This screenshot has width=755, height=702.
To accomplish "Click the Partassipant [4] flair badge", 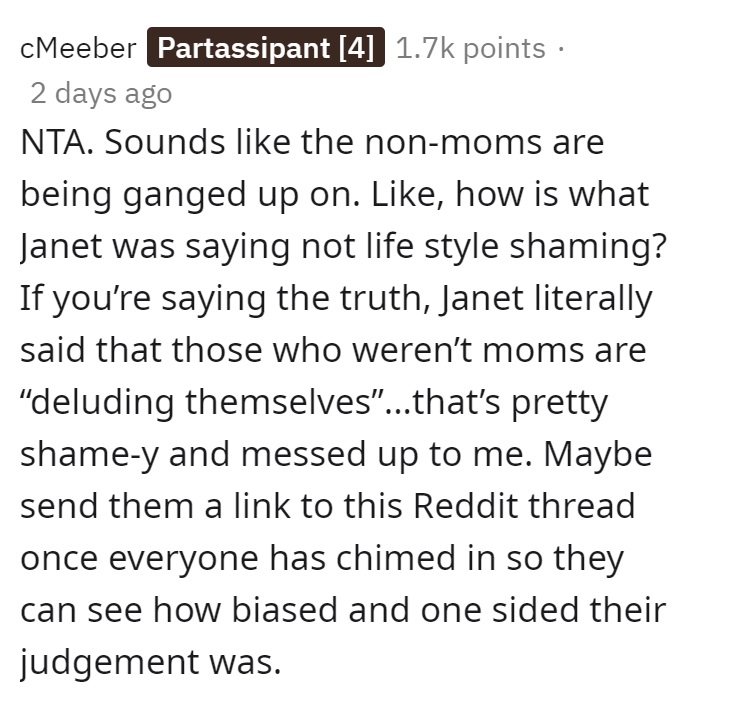I will click(x=266, y=47).
